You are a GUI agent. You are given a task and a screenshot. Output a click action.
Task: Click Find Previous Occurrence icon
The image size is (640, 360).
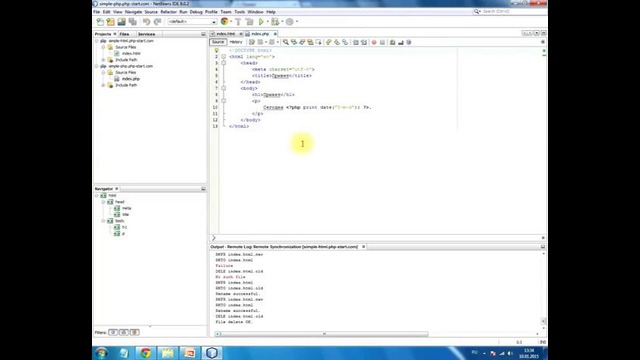[x=294, y=42]
